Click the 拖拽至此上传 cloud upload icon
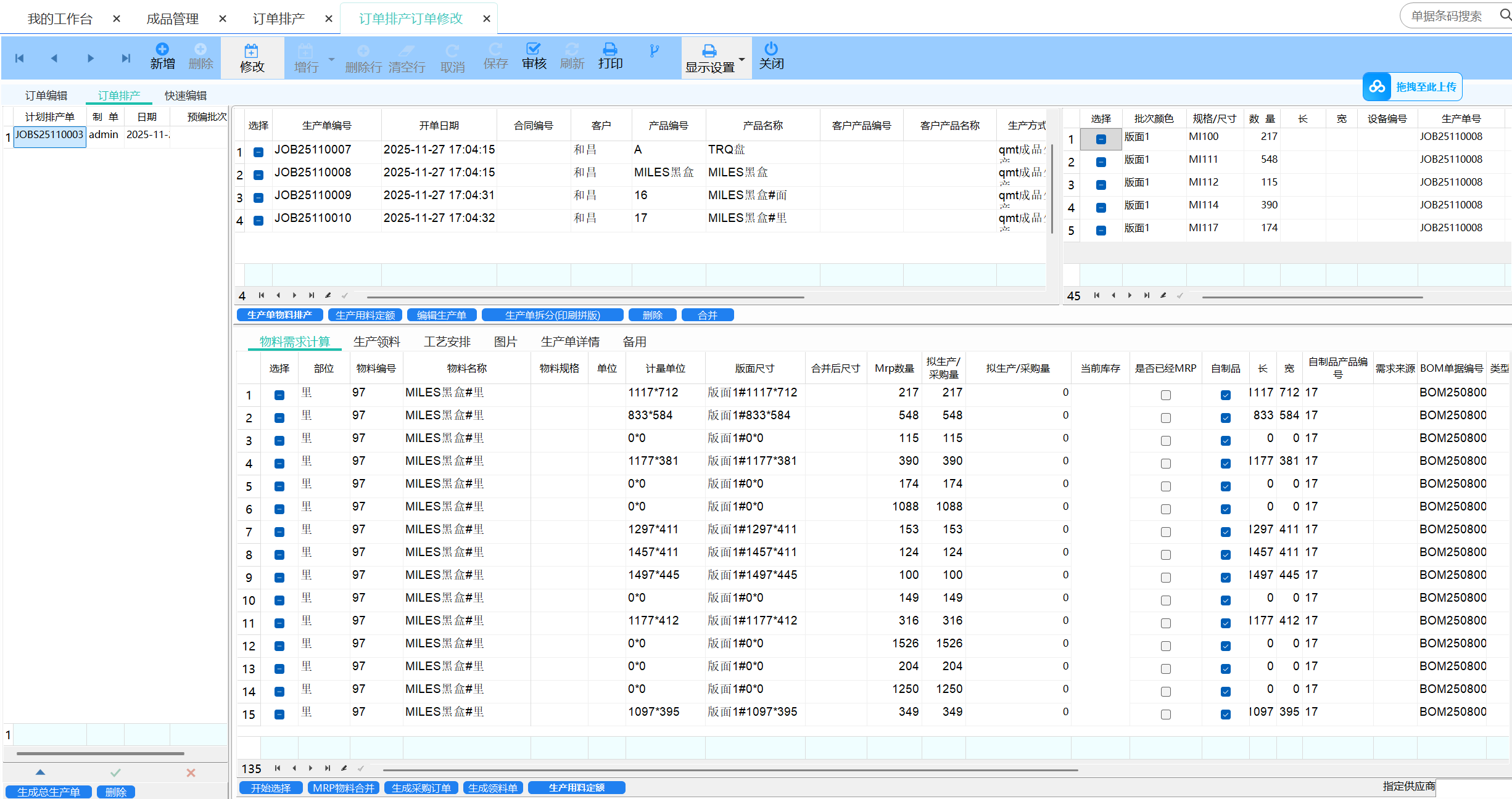Viewport: 1512px width, 799px height. coord(1377,87)
